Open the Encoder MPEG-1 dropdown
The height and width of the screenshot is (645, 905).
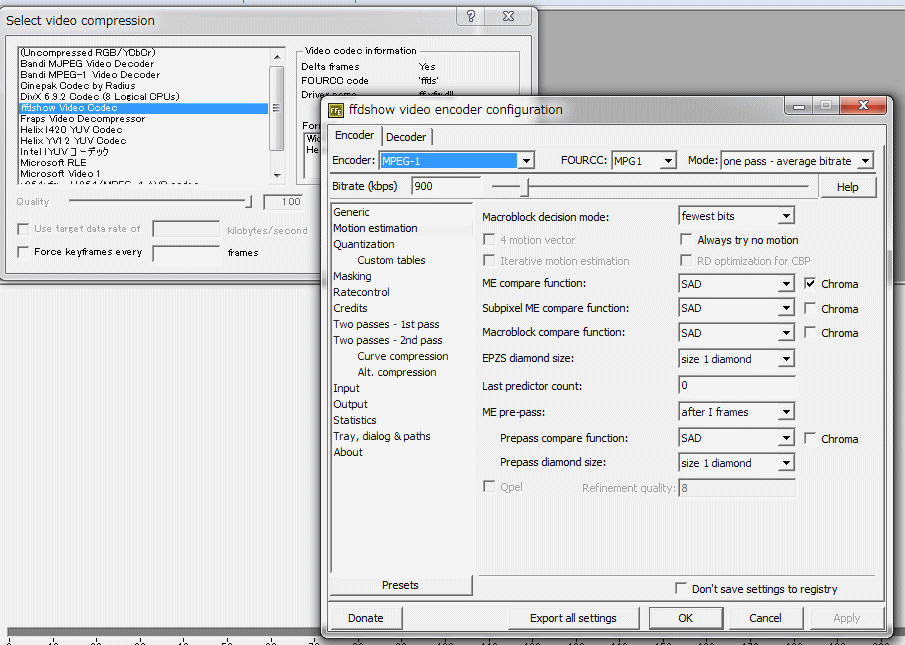pos(526,161)
